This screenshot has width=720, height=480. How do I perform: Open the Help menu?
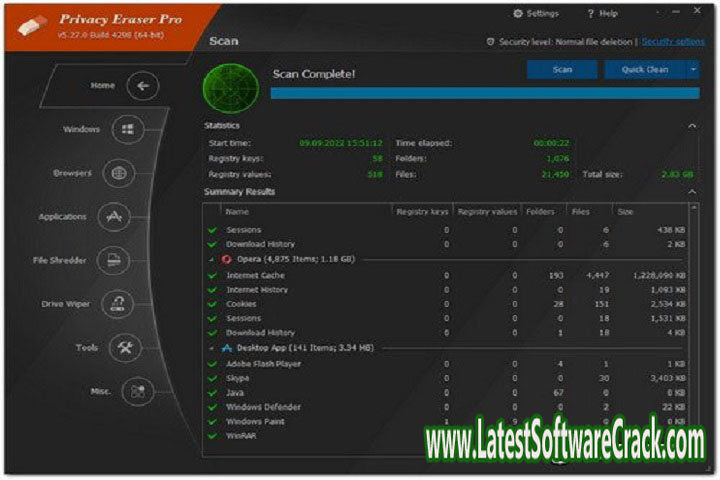(x=605, y=13)
